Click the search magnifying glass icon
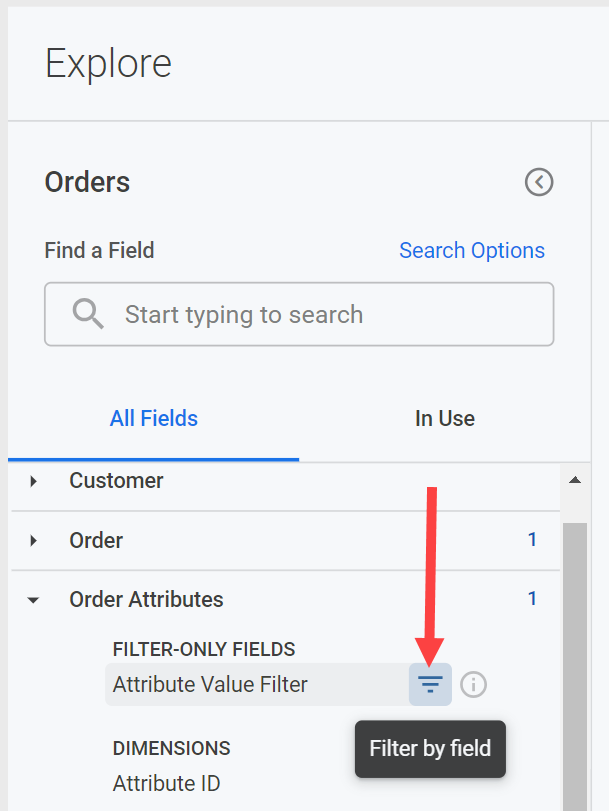 coord(87,314)
